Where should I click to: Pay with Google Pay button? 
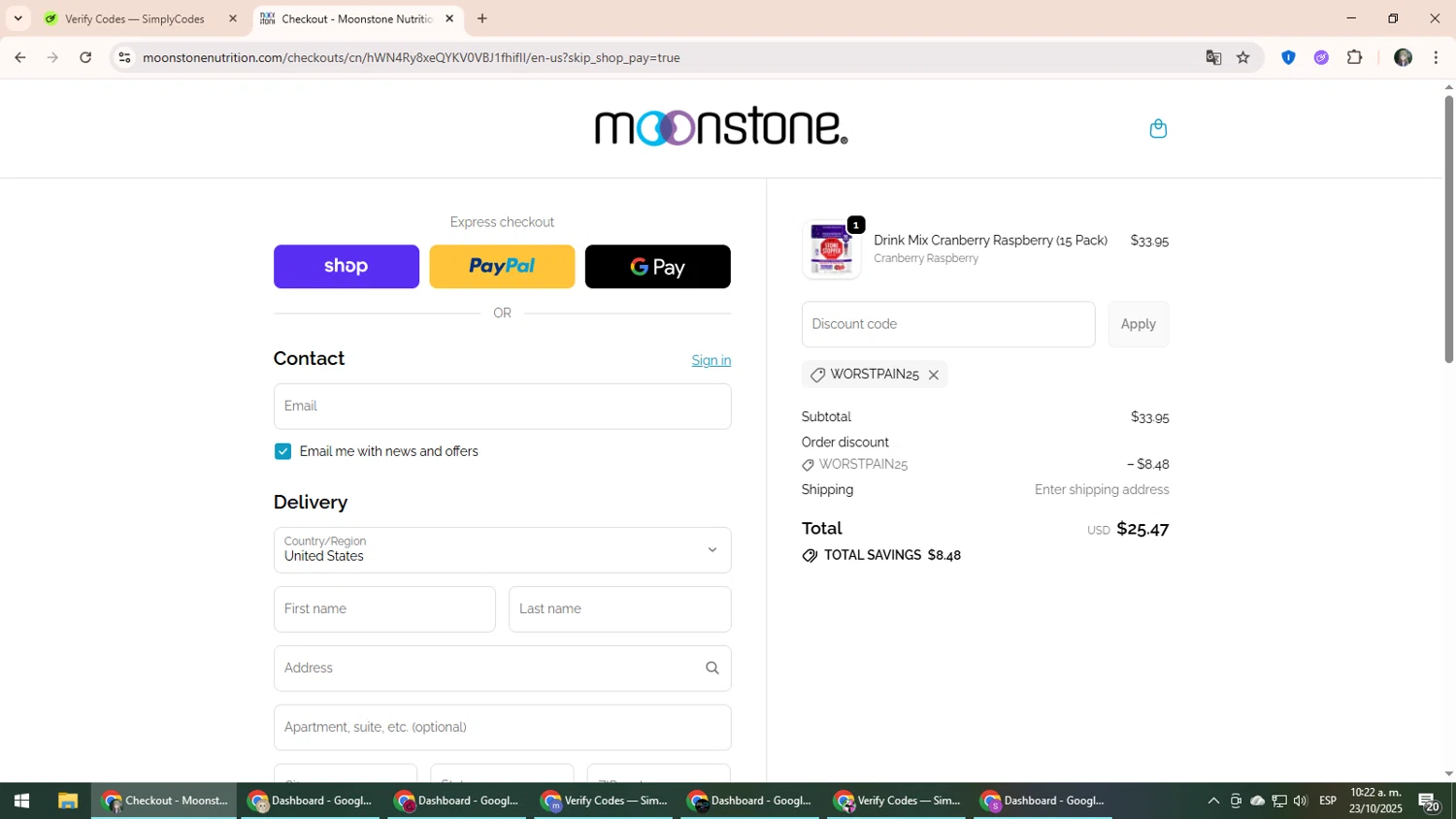(x=657, y=267)
